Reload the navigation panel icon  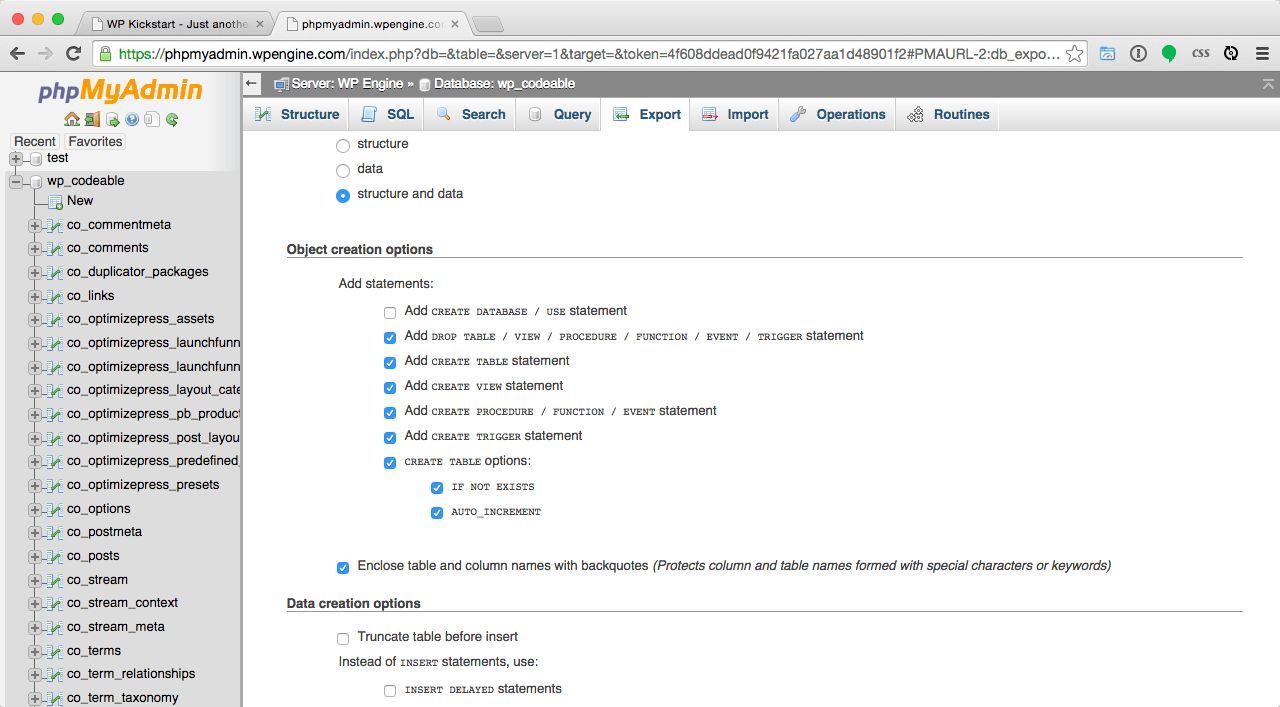pos(172,119)
